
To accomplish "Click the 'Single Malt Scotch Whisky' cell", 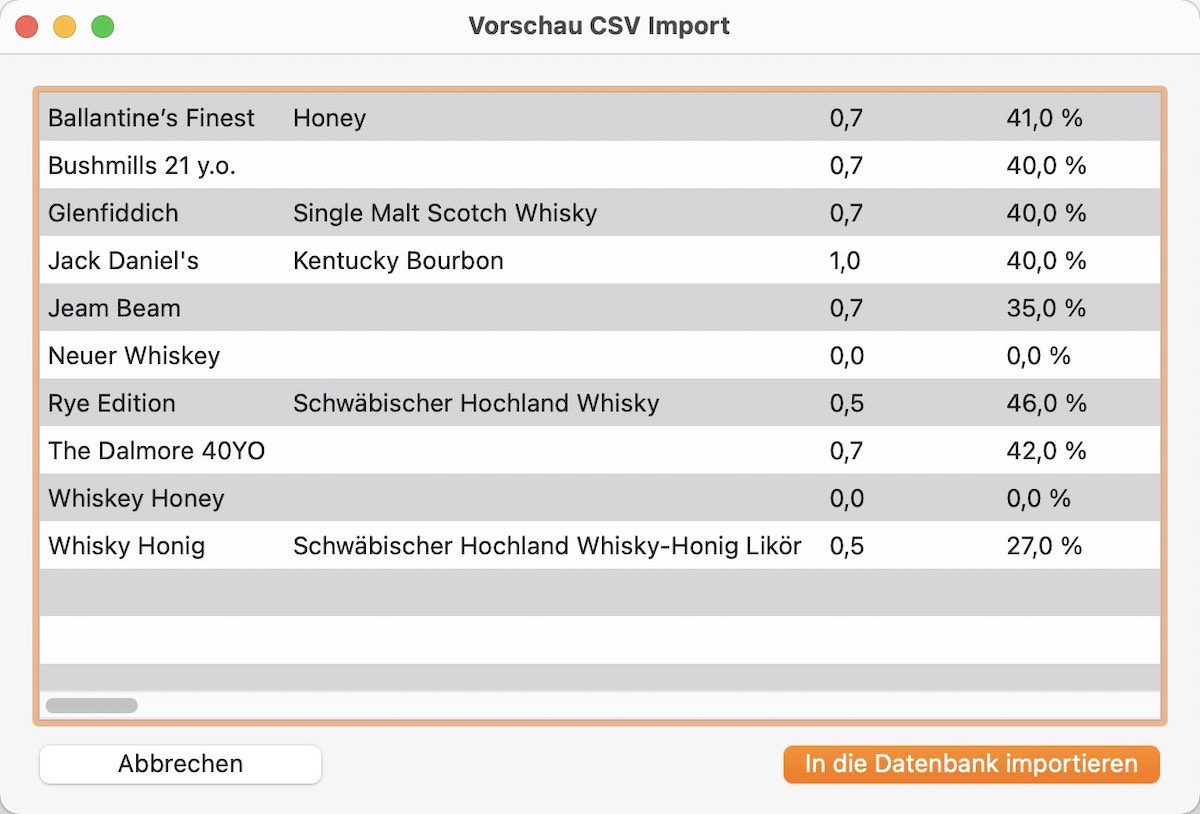I will pos(445,213).
